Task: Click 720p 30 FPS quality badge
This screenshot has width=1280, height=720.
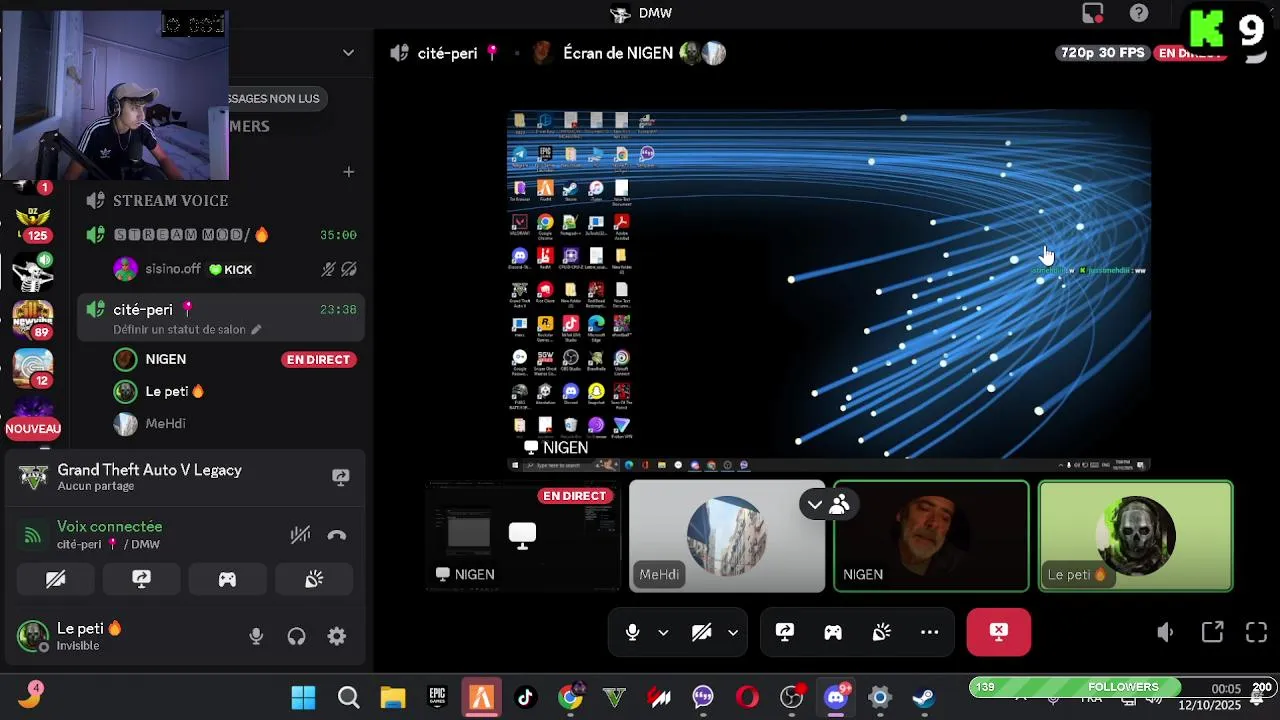Action: coord(1103,53)
